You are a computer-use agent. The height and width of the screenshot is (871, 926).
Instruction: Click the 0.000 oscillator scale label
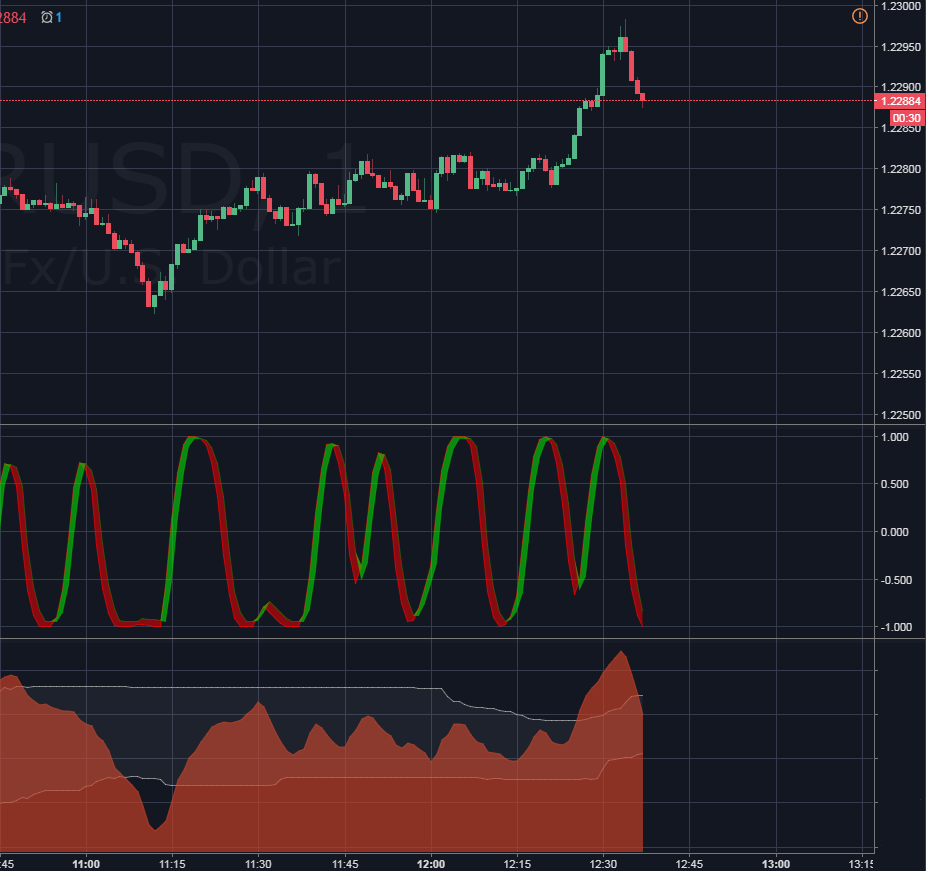895,532
